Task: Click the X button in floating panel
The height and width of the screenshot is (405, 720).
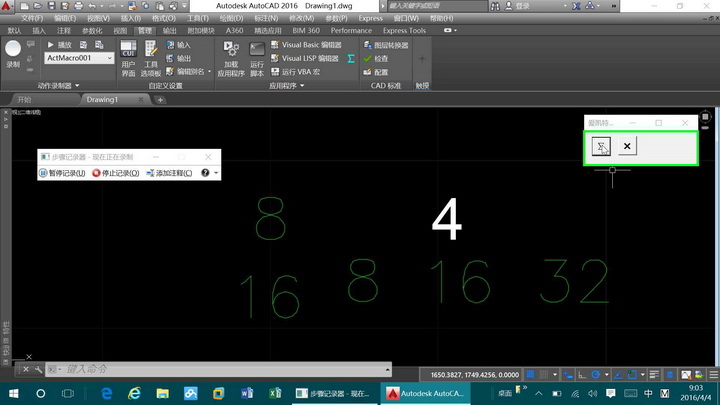Action: point(627,147)
